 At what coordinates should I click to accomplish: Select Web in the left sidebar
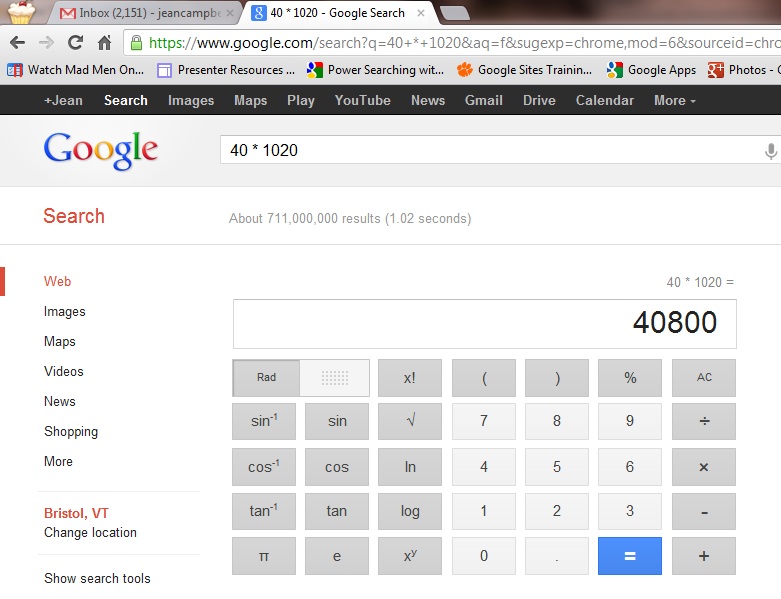[x=57, y=281]
